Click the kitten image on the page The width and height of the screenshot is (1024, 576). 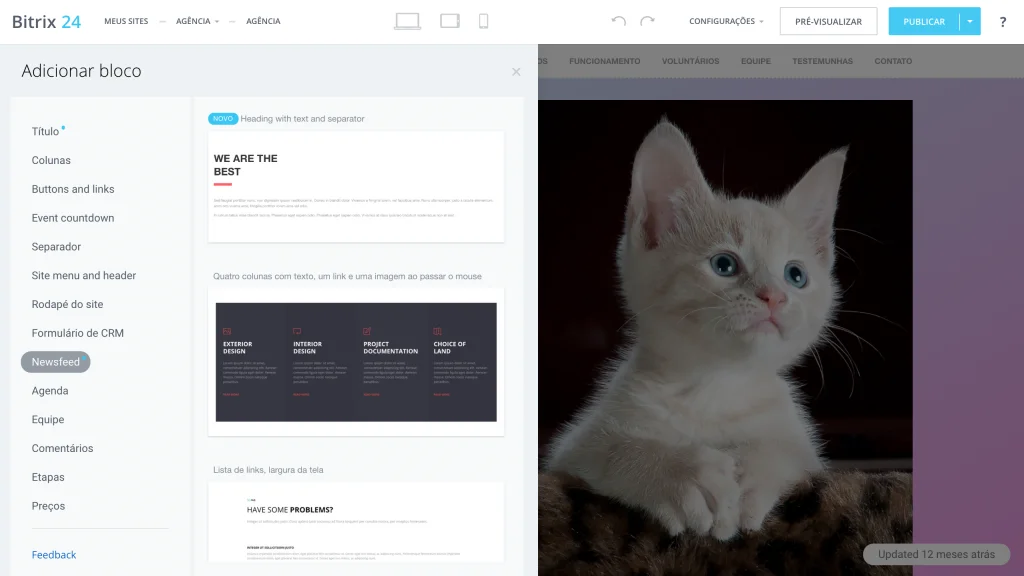725,338
